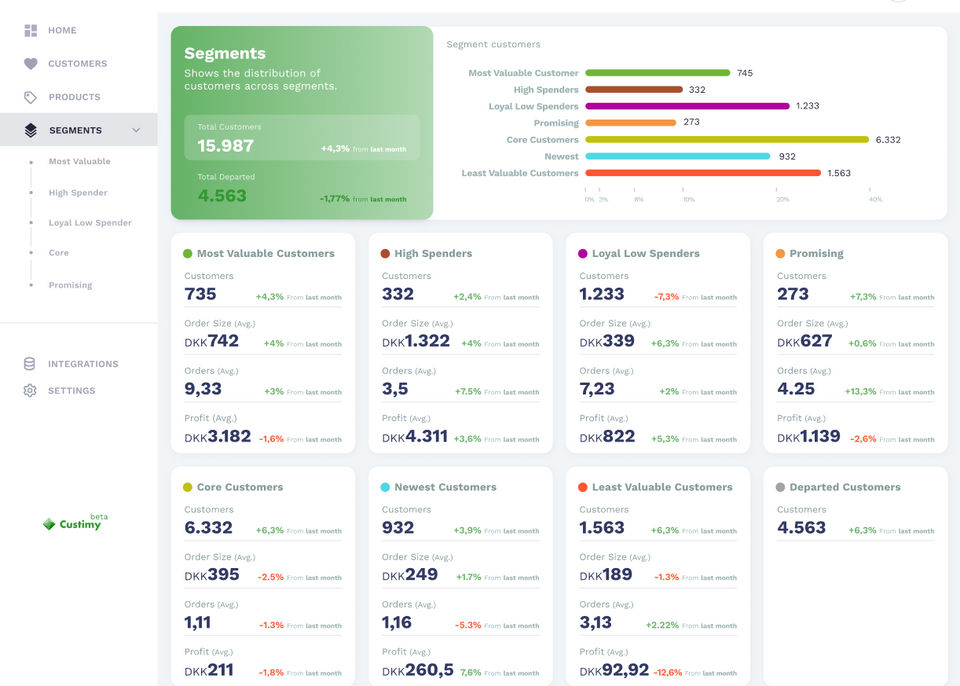The width and height of the screenshot is (960, 686).
Task: Go to Core sub-segment
Action: pos(59,252)
